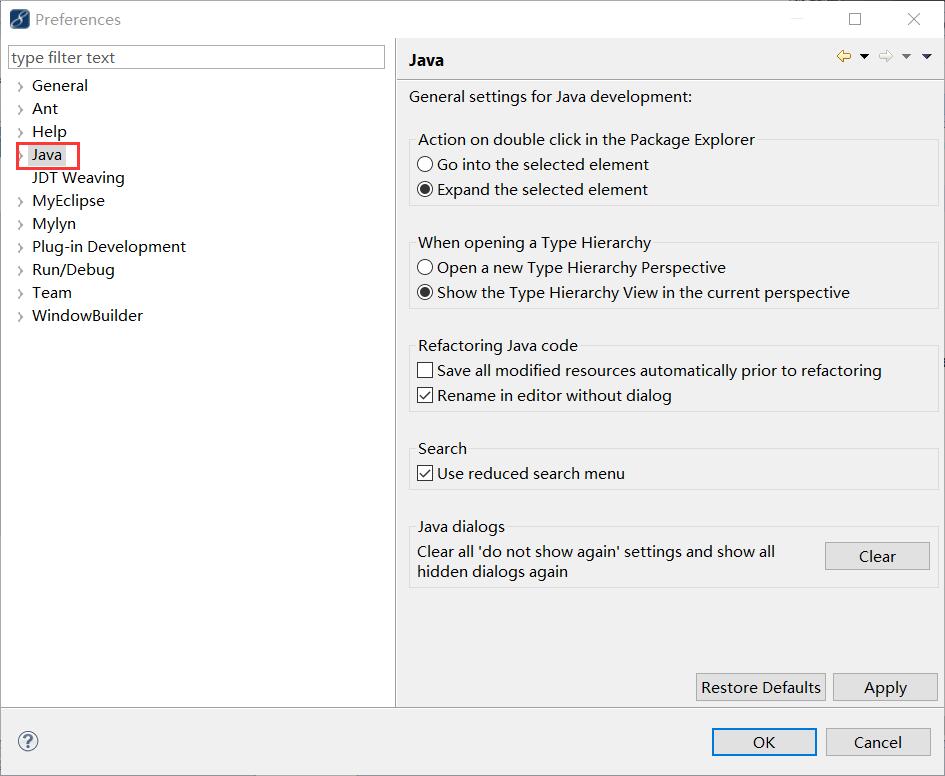945x776 pixels.
Task: Click the forward navigation arrow icon
Action: point(885,56)
